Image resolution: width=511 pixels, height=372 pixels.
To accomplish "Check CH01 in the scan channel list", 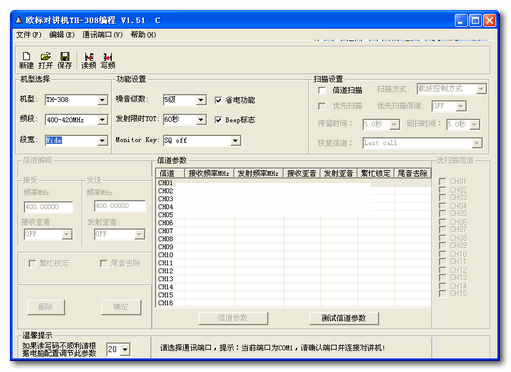I will point(443,181).
